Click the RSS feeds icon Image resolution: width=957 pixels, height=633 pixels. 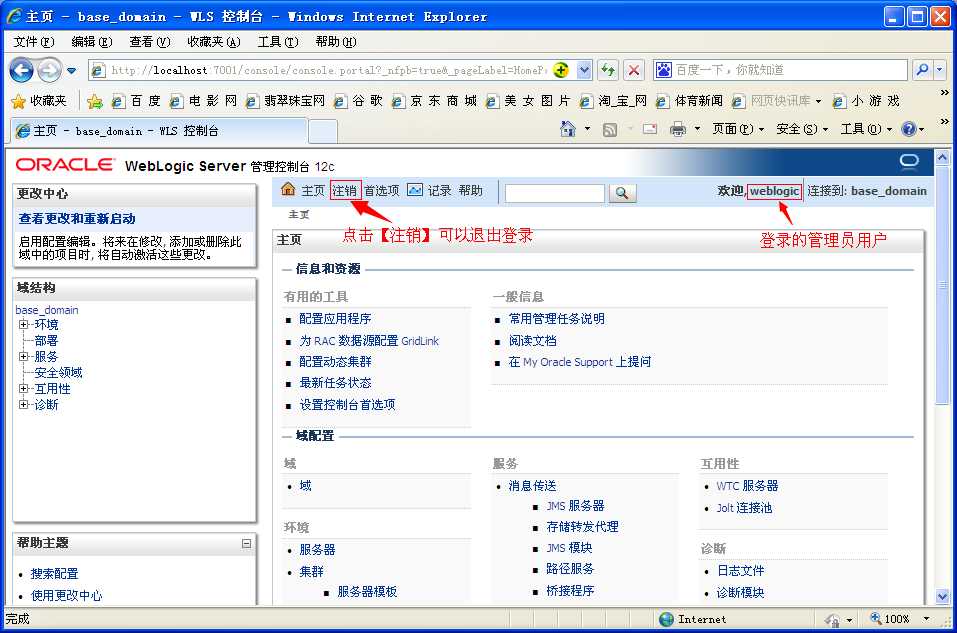tap(610, 129)
